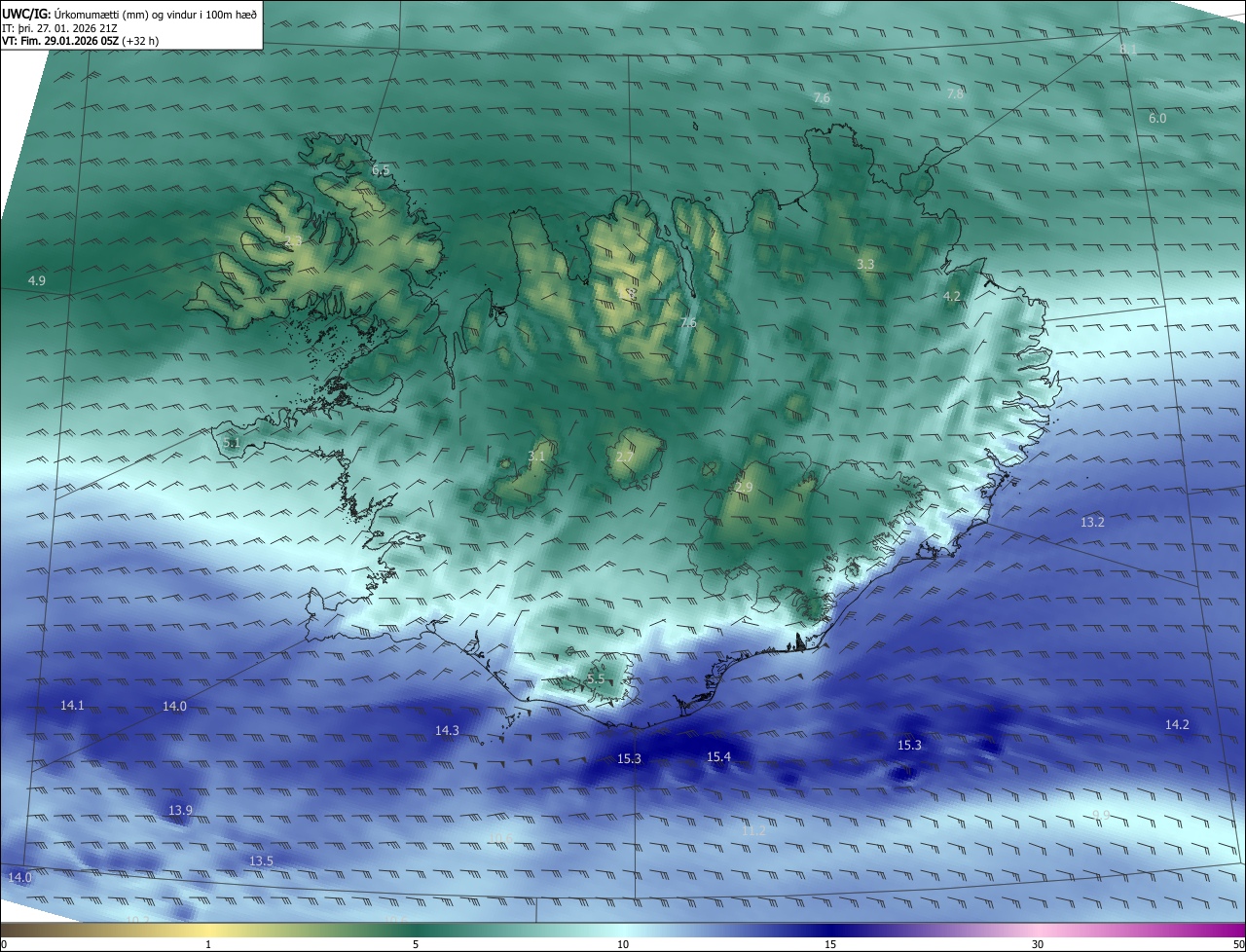1246x952 pixels.
Task: Click the 4.2 value label
Action: point(952,296)
